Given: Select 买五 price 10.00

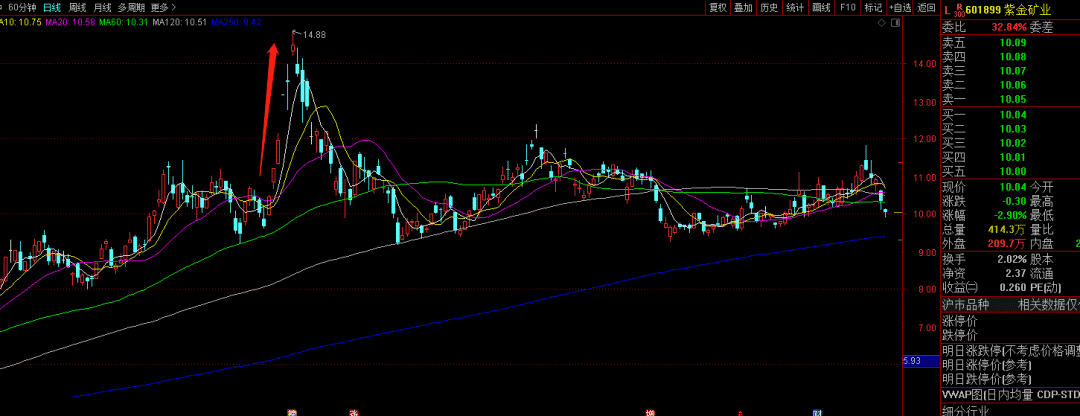Looking at the screenshot, I should [x=1012, y=171].
